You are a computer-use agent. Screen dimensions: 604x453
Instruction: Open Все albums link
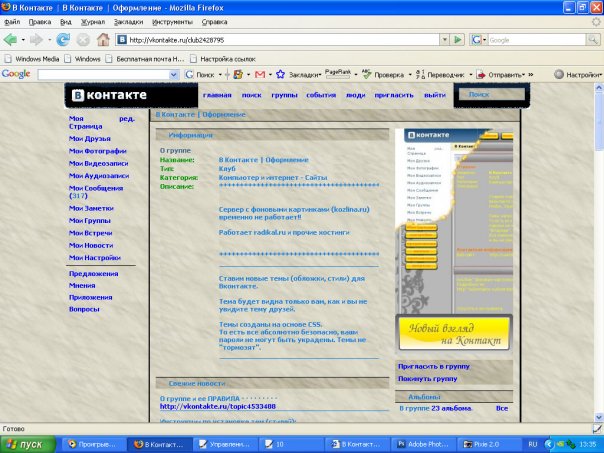[x=502, y=408]
